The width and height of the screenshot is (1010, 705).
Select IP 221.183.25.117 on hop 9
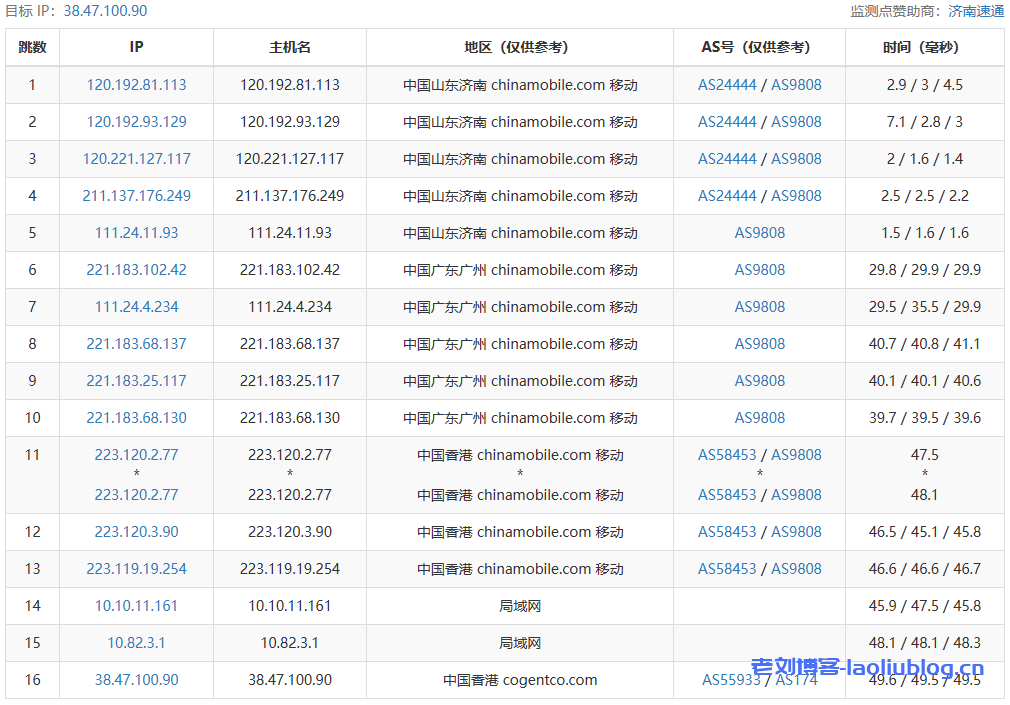pos(136,380)
